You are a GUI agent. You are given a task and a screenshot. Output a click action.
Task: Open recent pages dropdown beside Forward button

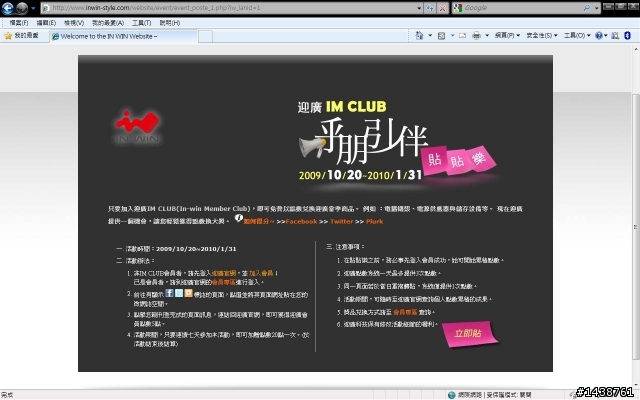(33, 8)
